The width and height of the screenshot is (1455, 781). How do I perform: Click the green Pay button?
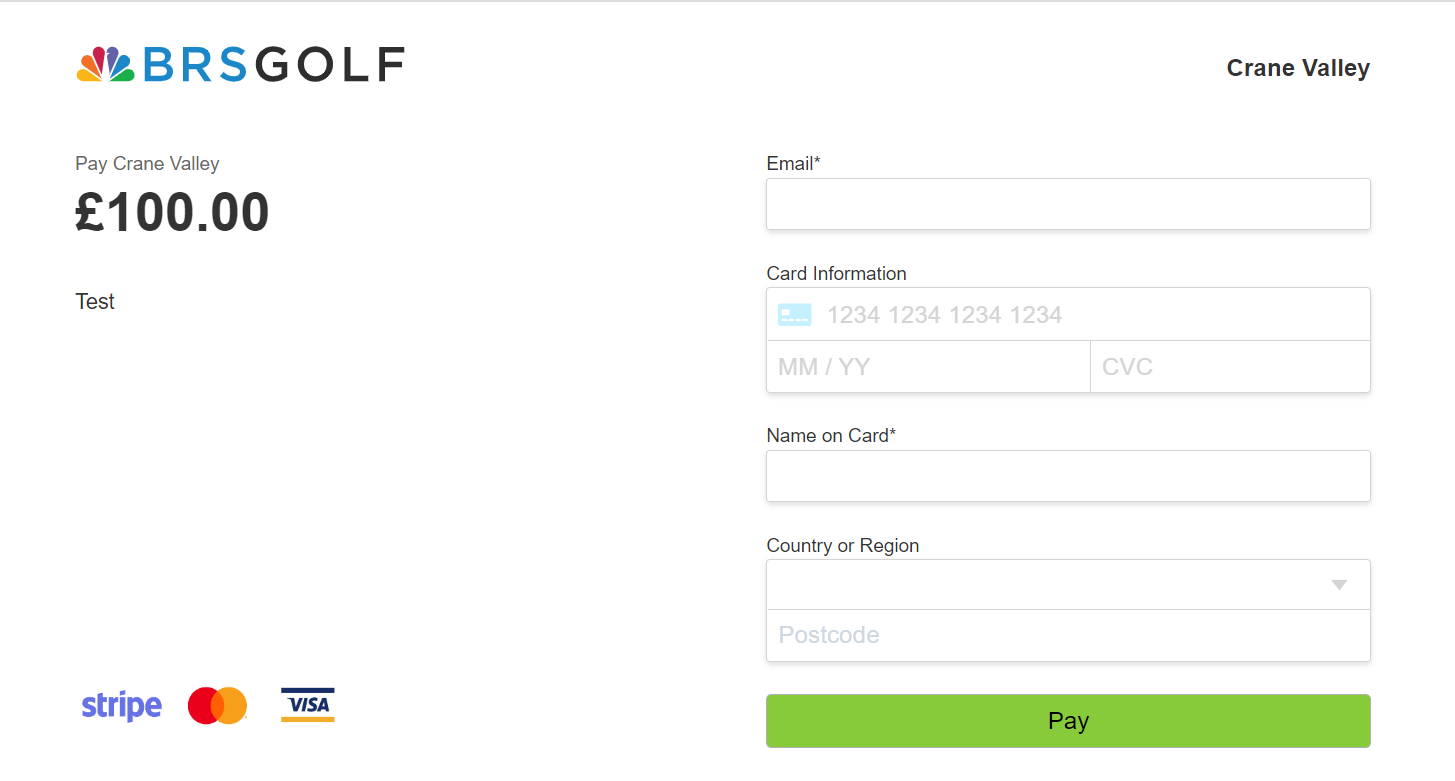click(x=1068, y=721)
